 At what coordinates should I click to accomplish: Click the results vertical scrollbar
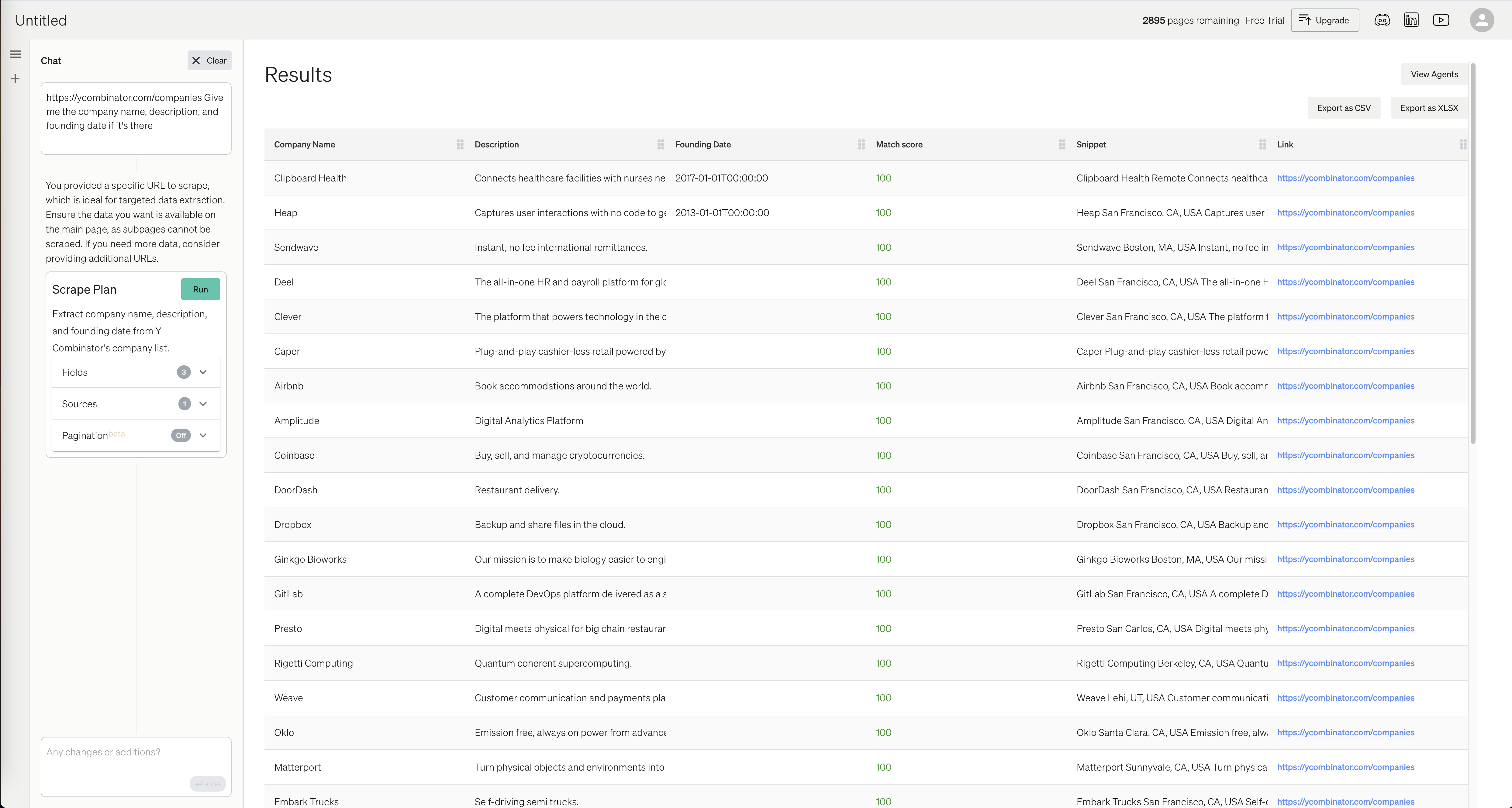[x=1473, y=252]
